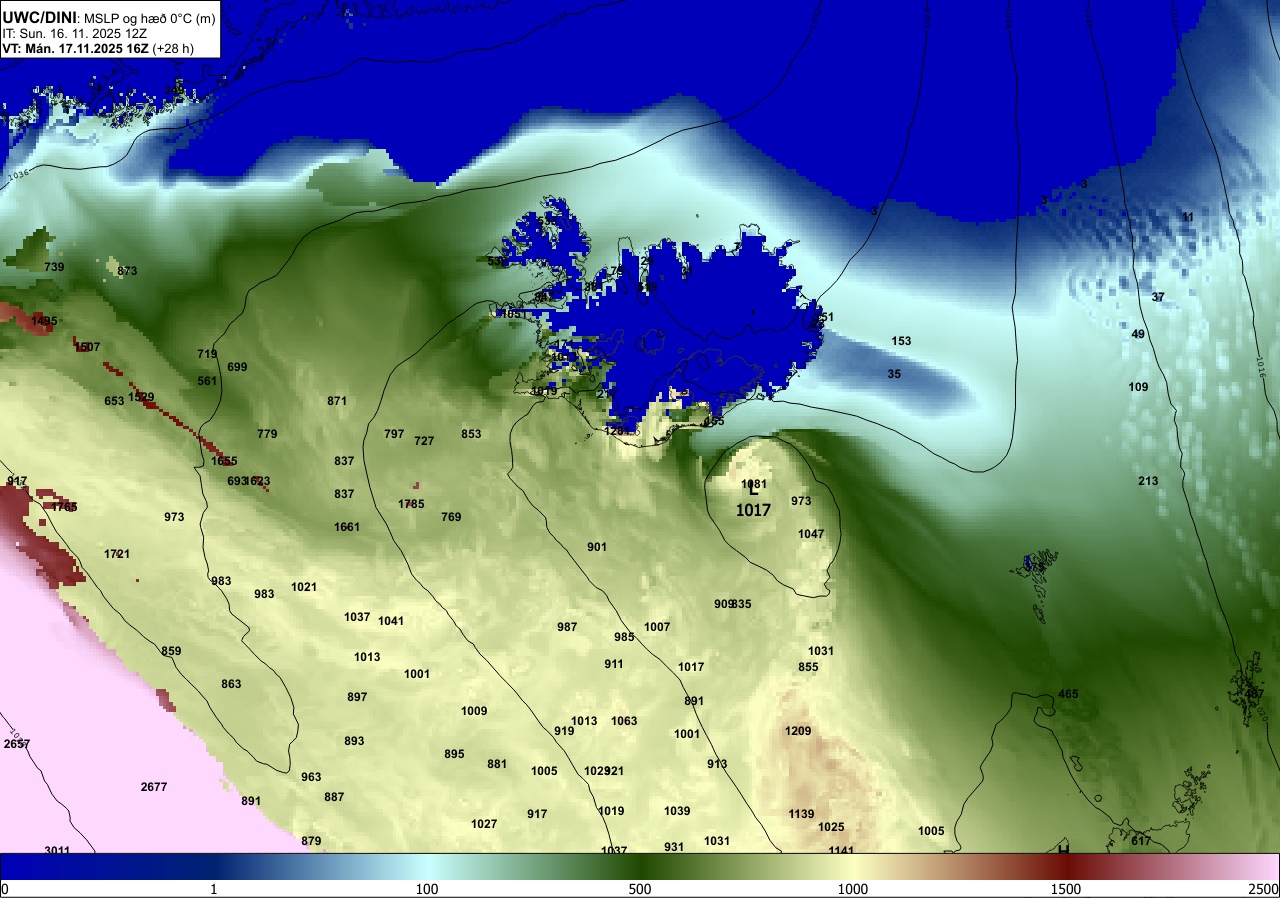Image resolution: width=1280 pixels, height=898 pixels.
Task: Click the height value 963
Action: [311, 777]
